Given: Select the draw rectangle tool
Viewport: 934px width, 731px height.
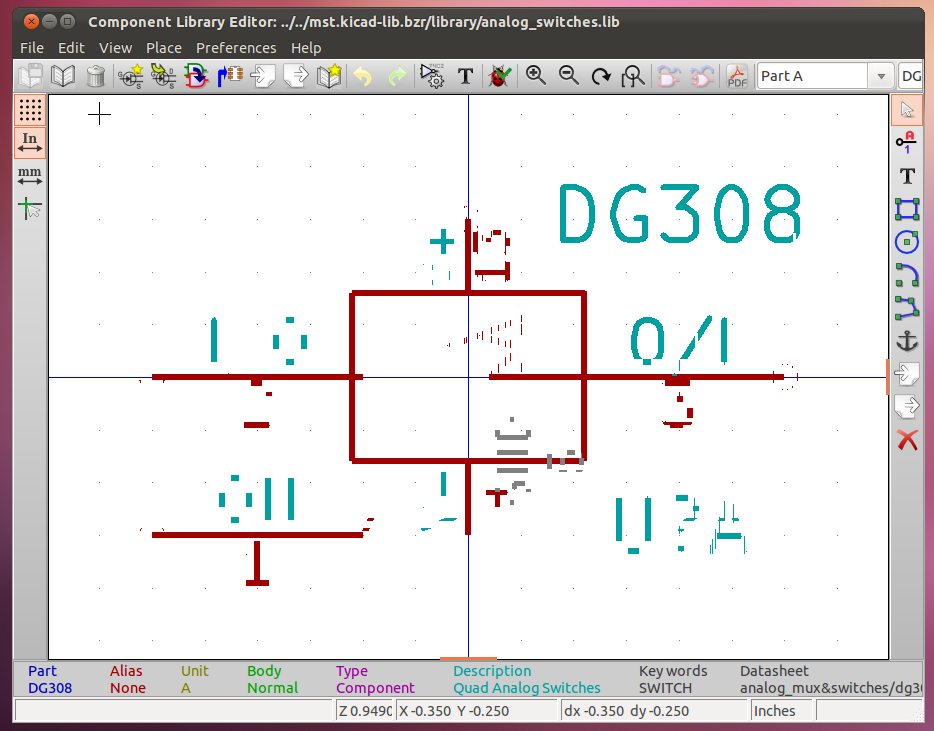Looking at the screenshot, I should [x=907, y=209].
